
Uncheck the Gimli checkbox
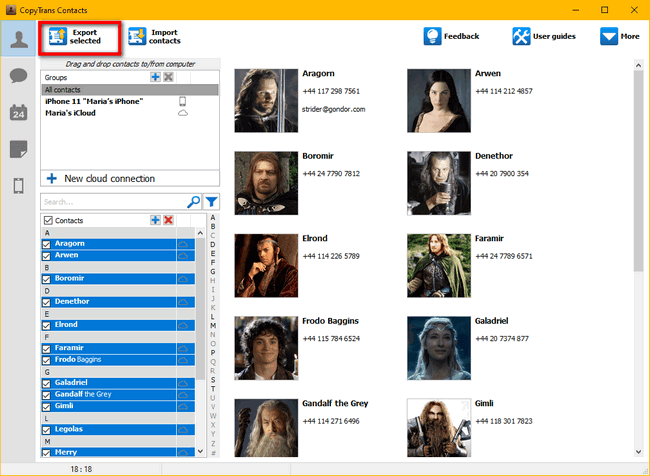(x=46, y=407)
